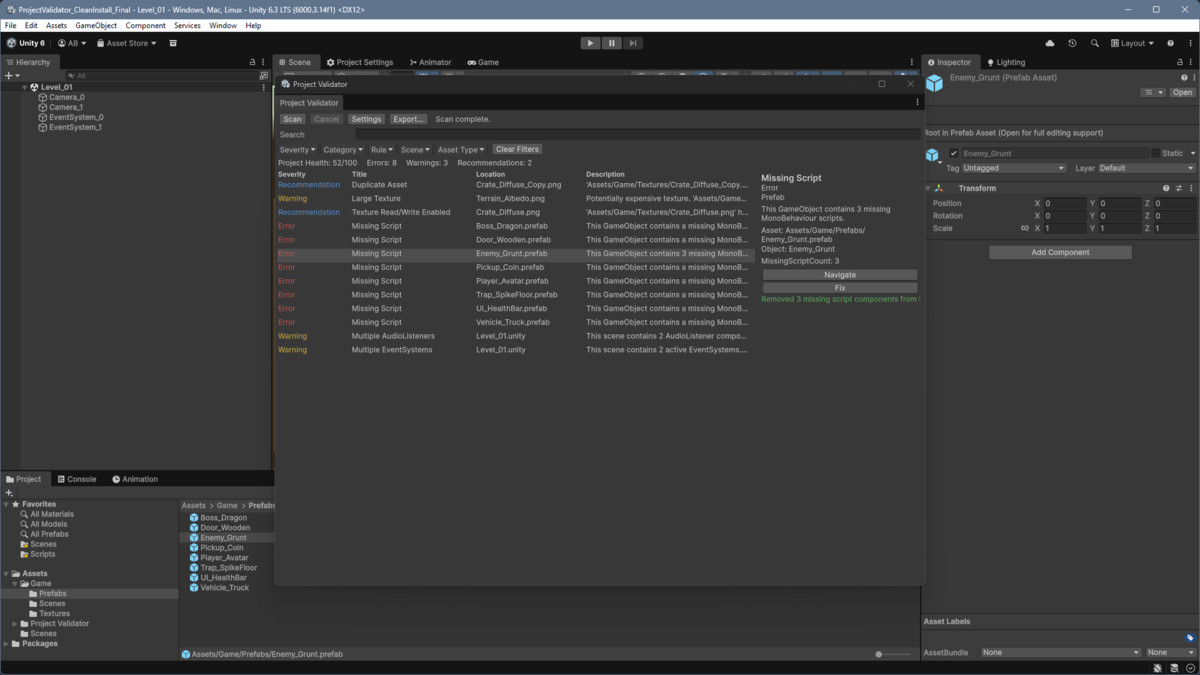Click the Hierarchy create plus button
Image resolution: width=1200 pixels, height=675 pixels.
coord(11,76)
